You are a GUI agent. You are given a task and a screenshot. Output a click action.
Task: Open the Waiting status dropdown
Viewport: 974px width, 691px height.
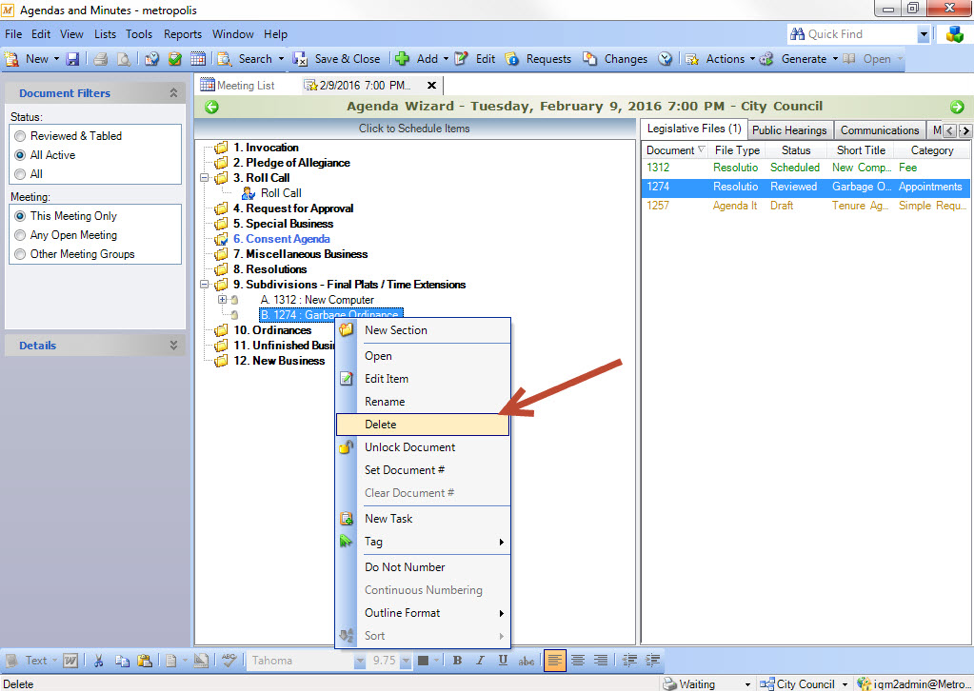[747, 684]
